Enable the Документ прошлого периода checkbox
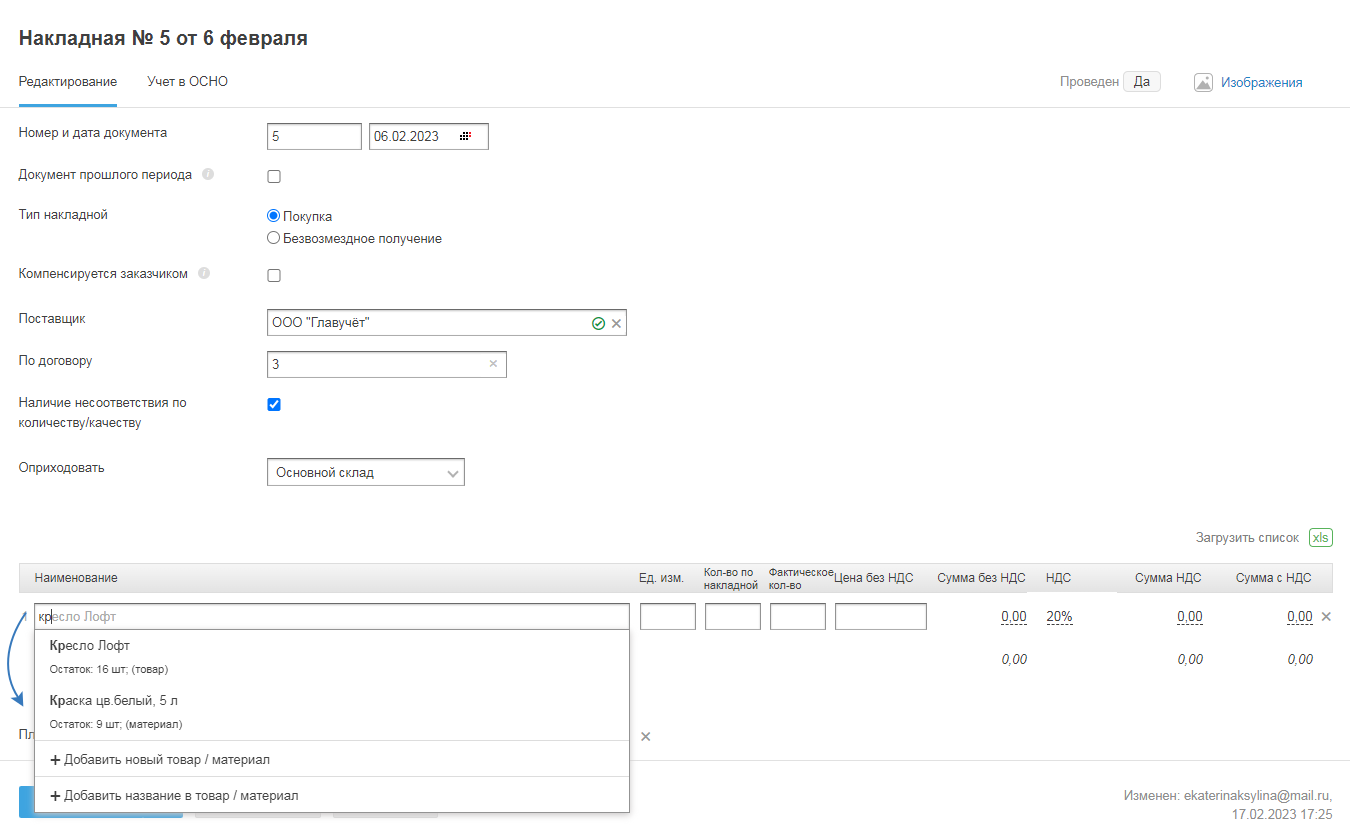1350x839 pixels. tap(274, 177)
